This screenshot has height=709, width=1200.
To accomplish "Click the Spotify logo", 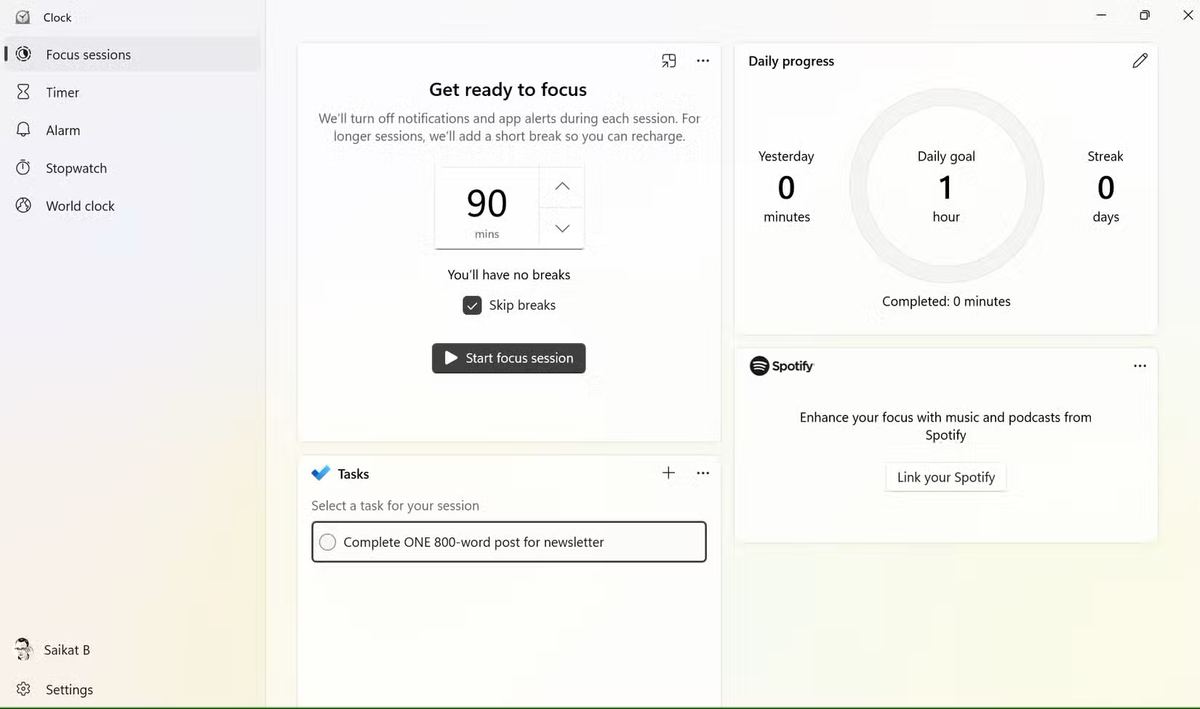I will [758, 365].
